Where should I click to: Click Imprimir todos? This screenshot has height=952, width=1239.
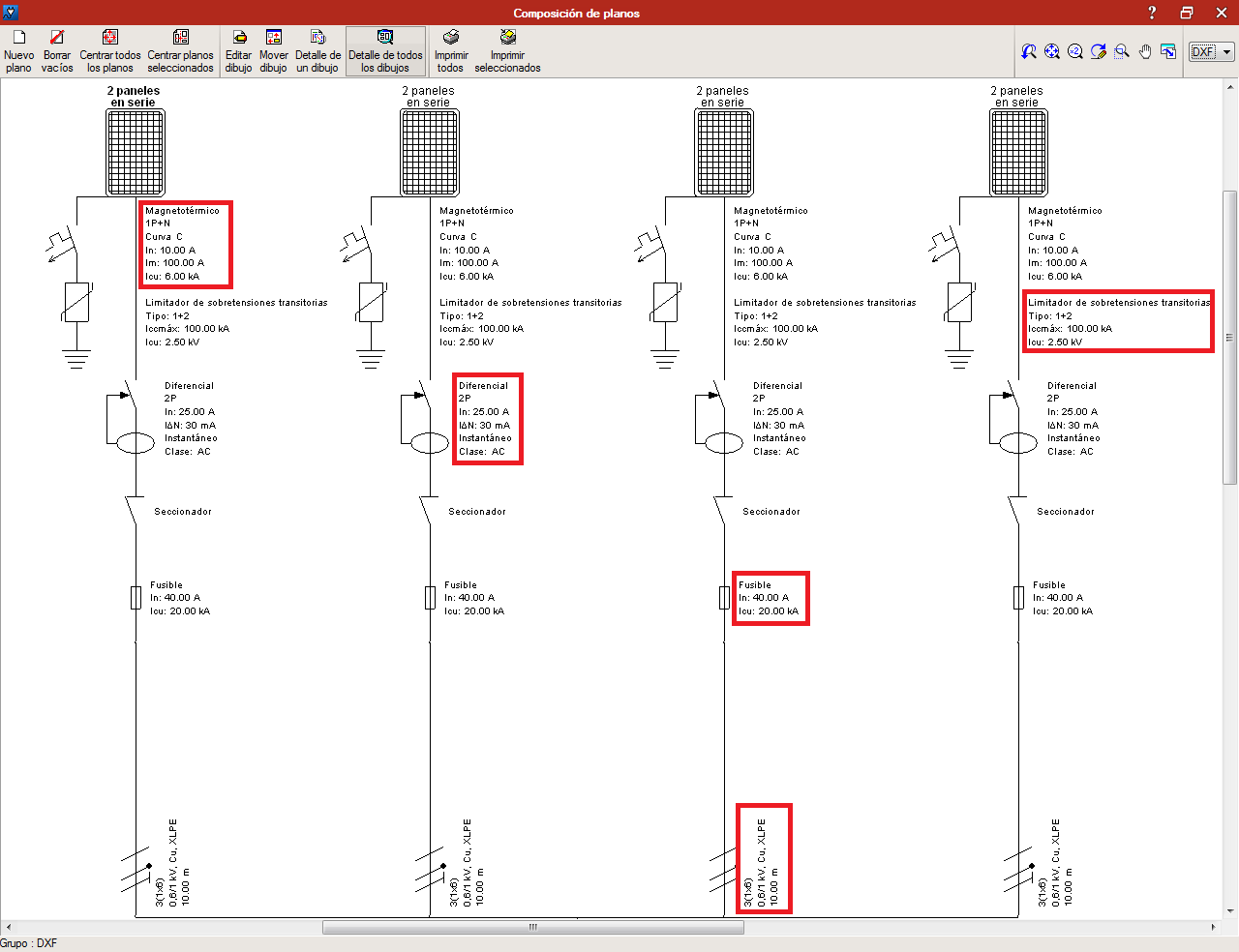click(x=450, y=51)
